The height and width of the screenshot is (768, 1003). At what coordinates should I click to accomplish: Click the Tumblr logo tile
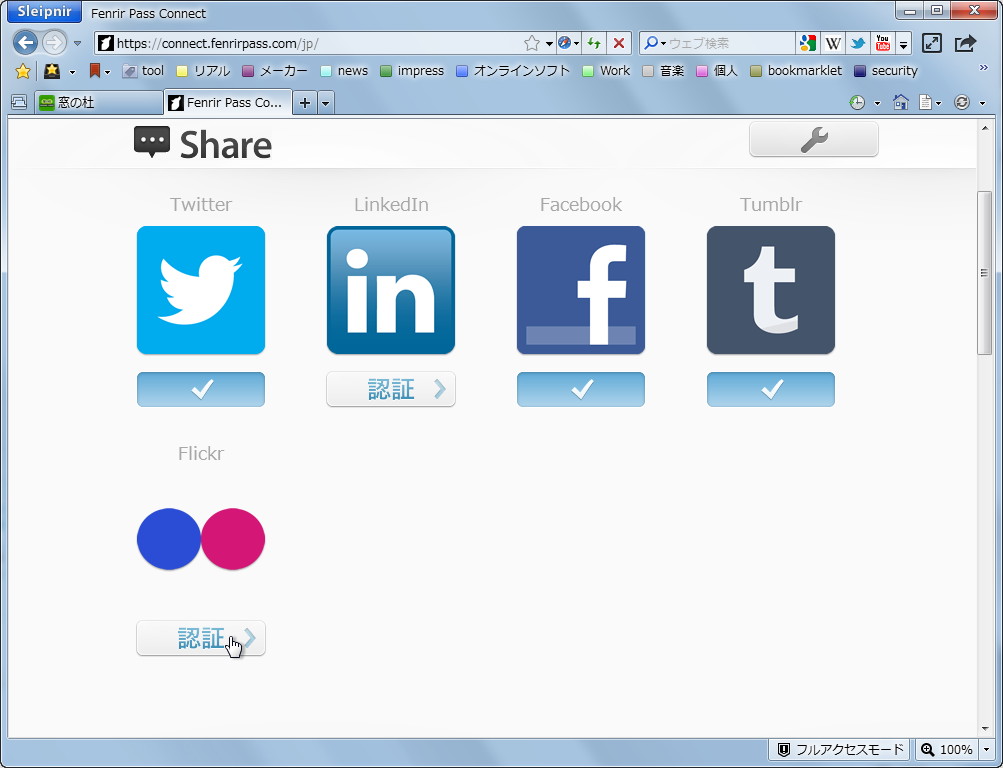771,290
